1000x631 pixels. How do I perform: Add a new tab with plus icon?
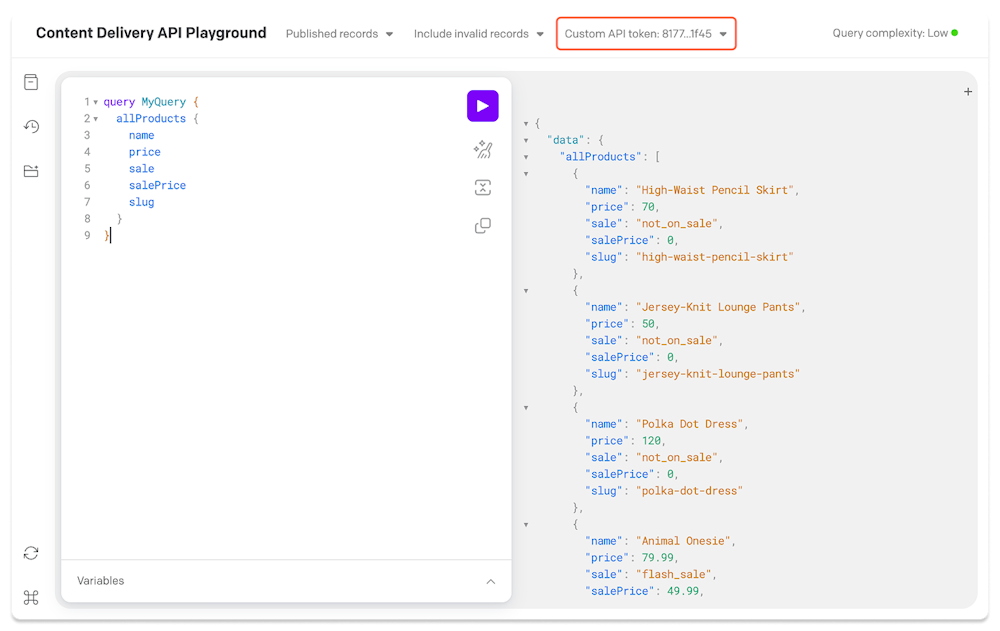click(967, 92)
